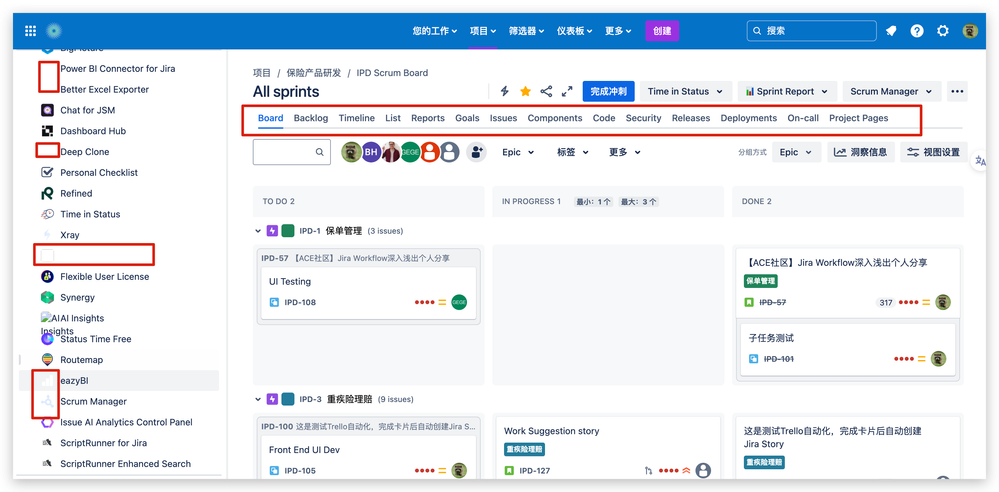Screen dimensions: 999x492
Task: Open the Time in Status dropdown button
Action: (686, 91)
